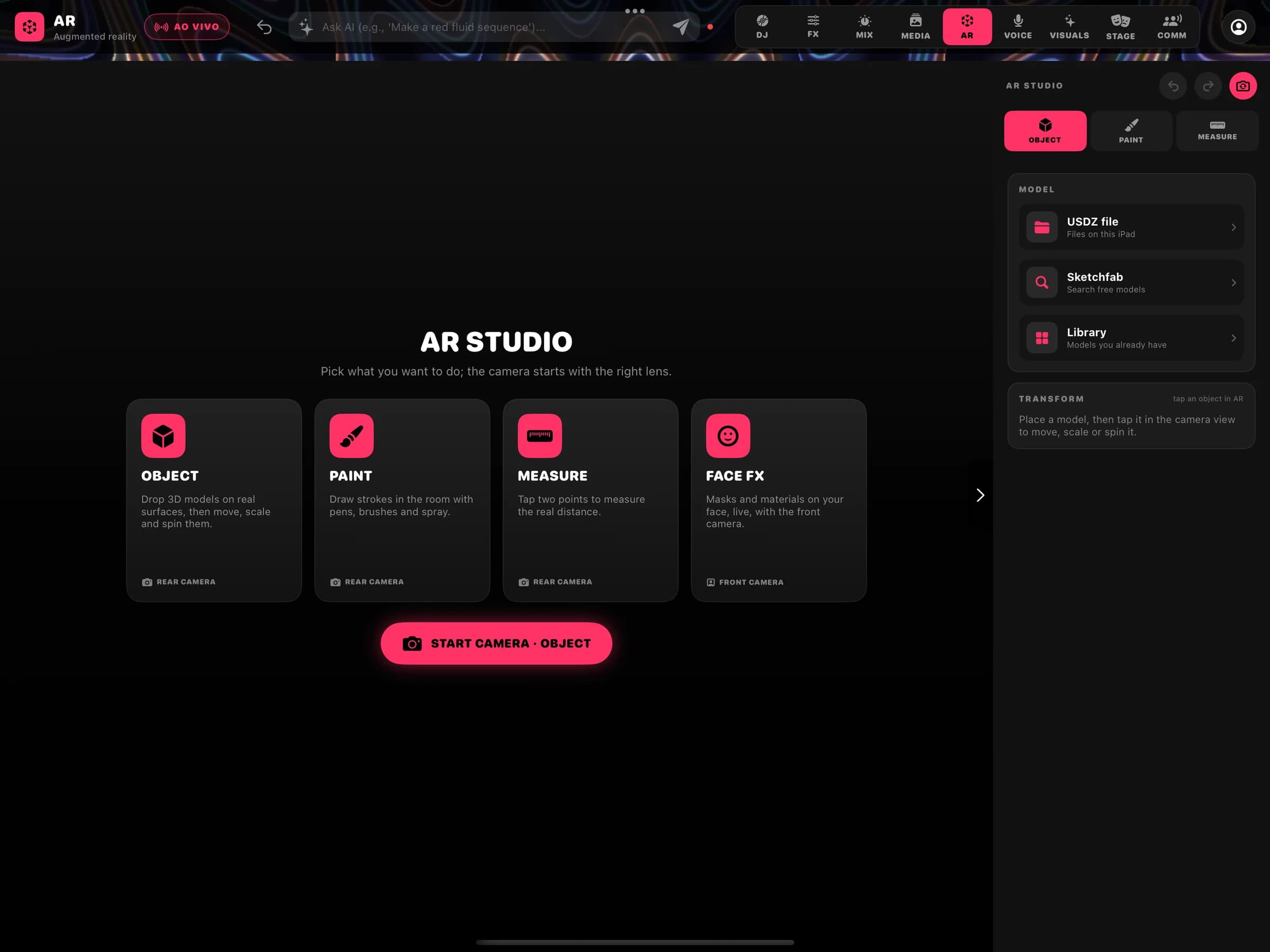
Task: Click START CAMERA · OBJECT button
Action: pyautogui.click(x=497, y=644)
